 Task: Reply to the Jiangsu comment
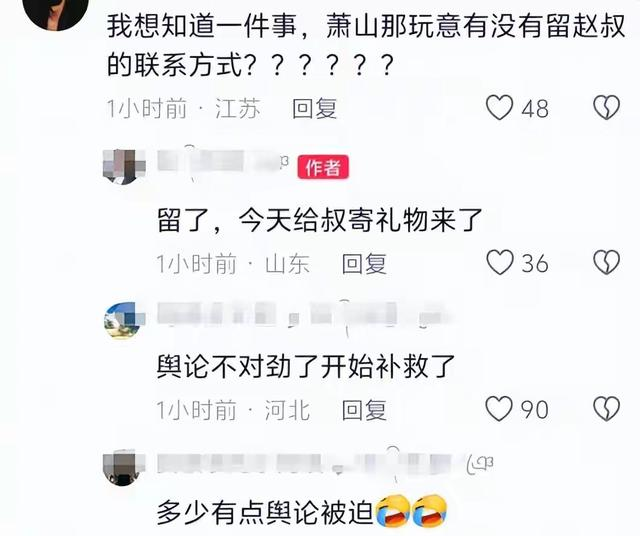click(x=314, y=109)
